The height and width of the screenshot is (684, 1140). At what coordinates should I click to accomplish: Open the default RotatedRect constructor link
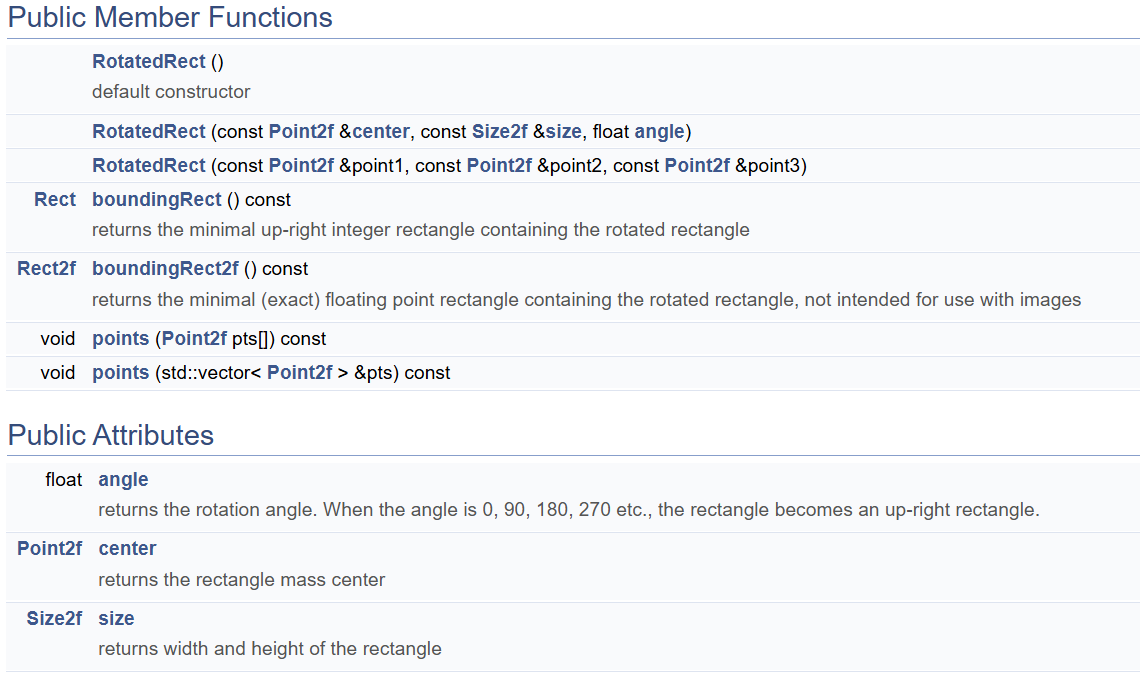[x=148, y=61]
